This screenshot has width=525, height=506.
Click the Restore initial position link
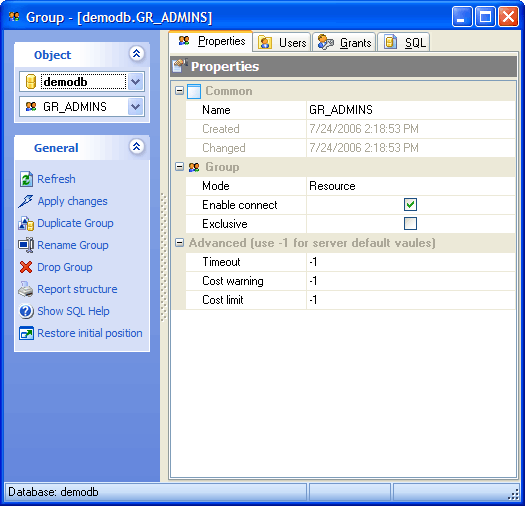(x=90, y=334)
